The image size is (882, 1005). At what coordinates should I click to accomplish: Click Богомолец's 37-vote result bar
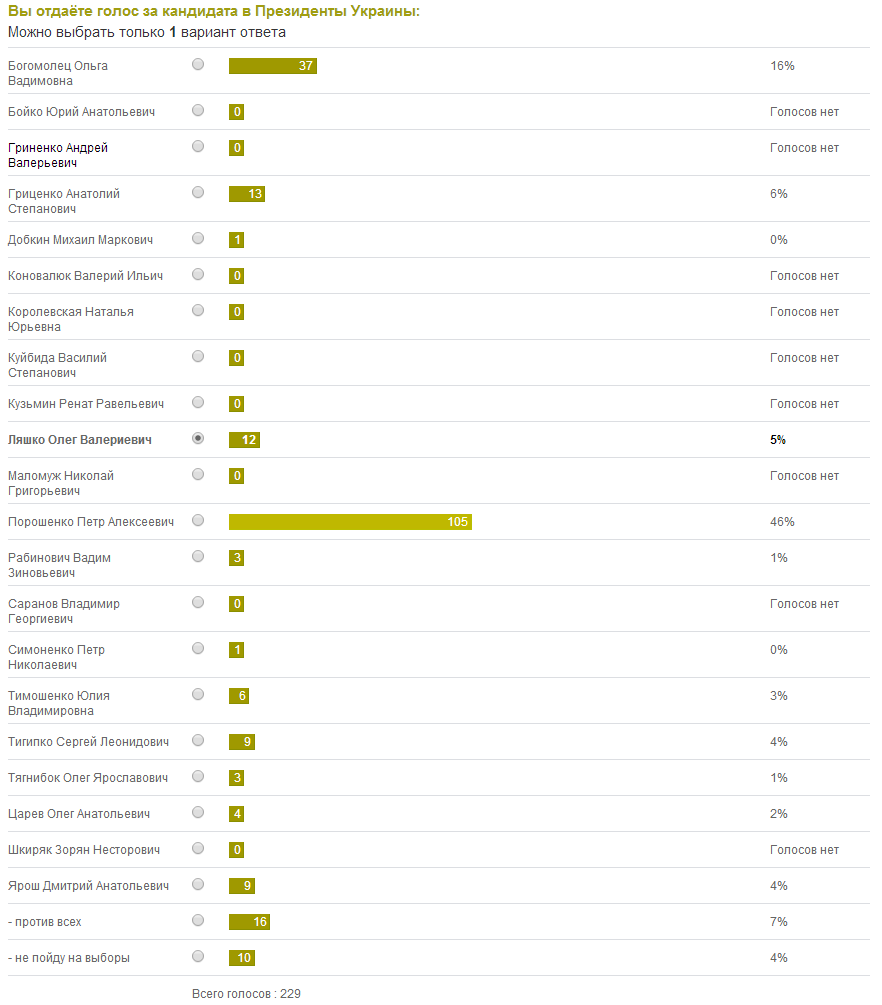click(272, 66)
